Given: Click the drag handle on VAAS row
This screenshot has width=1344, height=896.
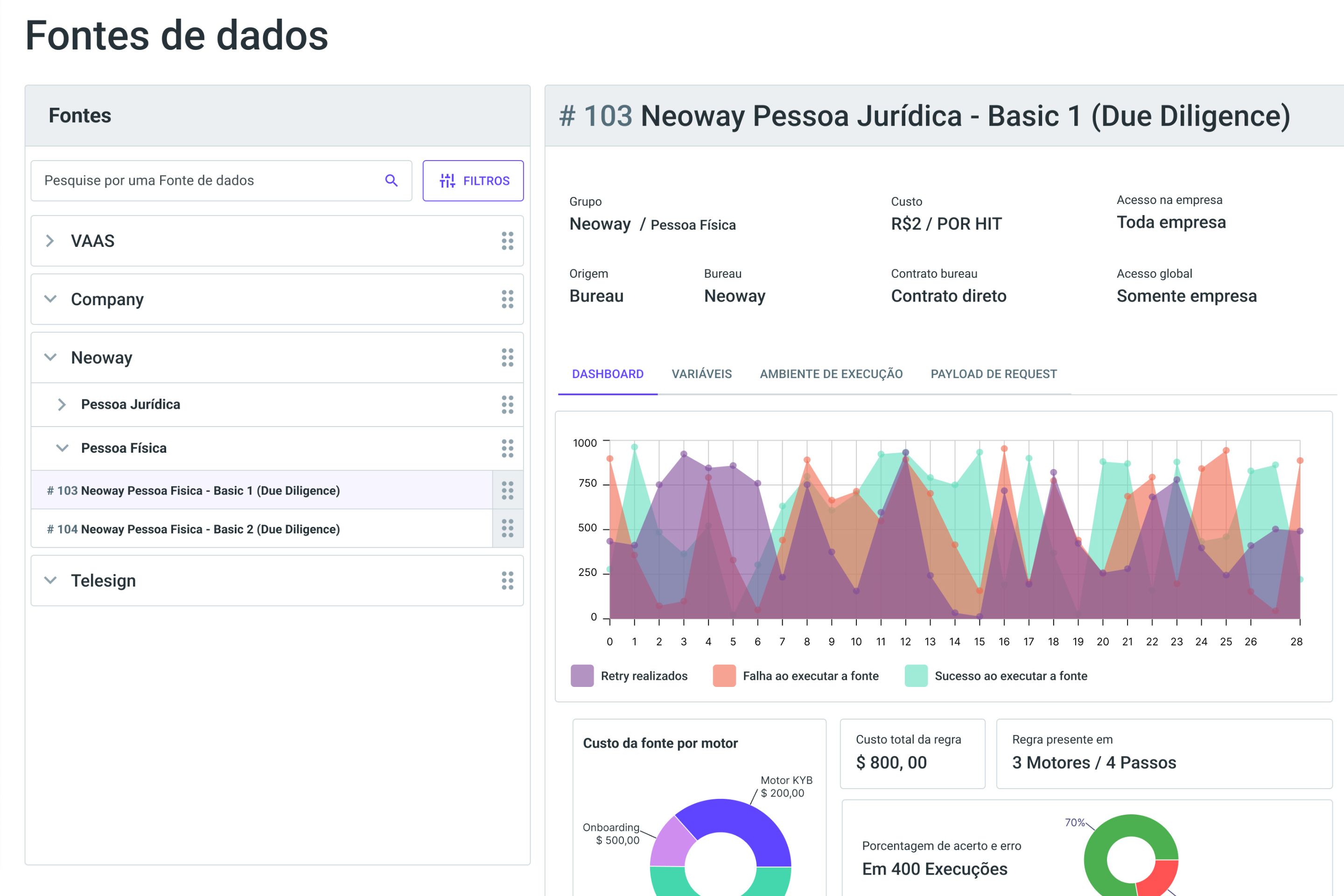Looking at the screenshot, I should (x=507, y=241).
